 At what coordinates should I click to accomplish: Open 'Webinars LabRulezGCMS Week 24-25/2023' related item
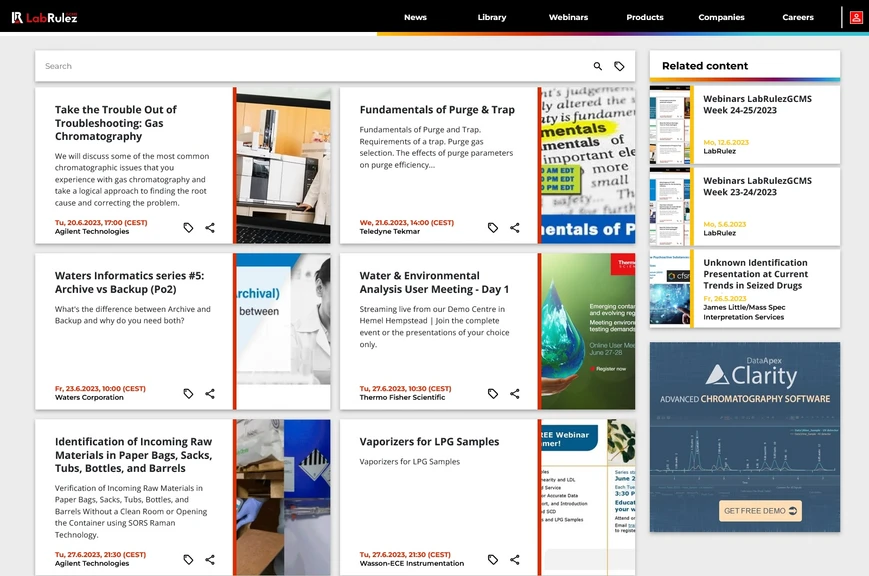[x=757, y=104]
